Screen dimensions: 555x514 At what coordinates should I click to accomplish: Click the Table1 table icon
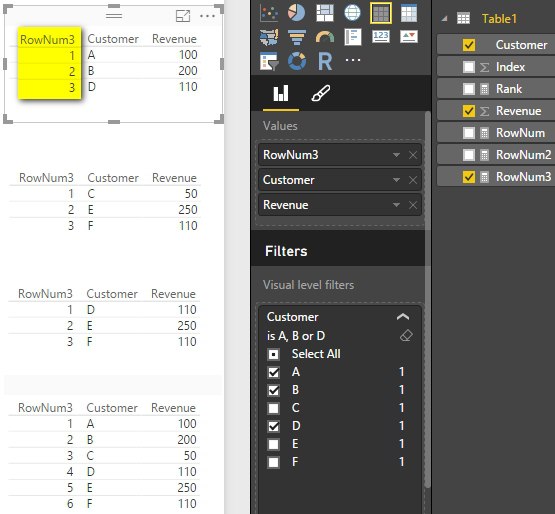click(x=463, y=18)
